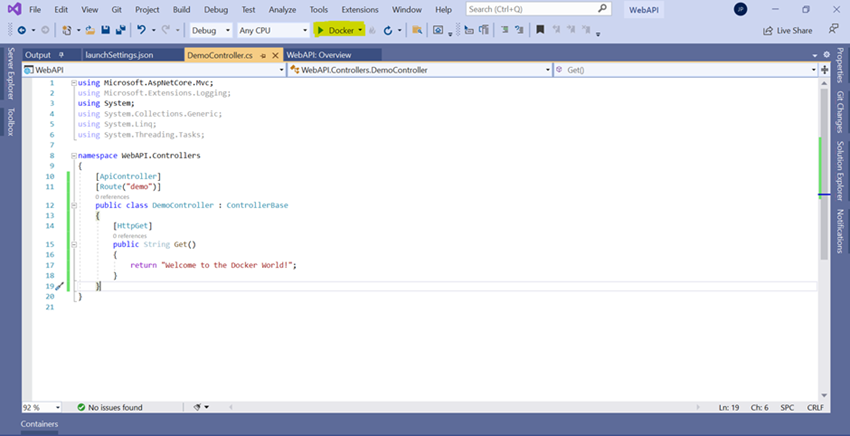This screenshot has height=436, width=850.
Task: Open the Any CPU platform dropdown
Action: (272, 30)
